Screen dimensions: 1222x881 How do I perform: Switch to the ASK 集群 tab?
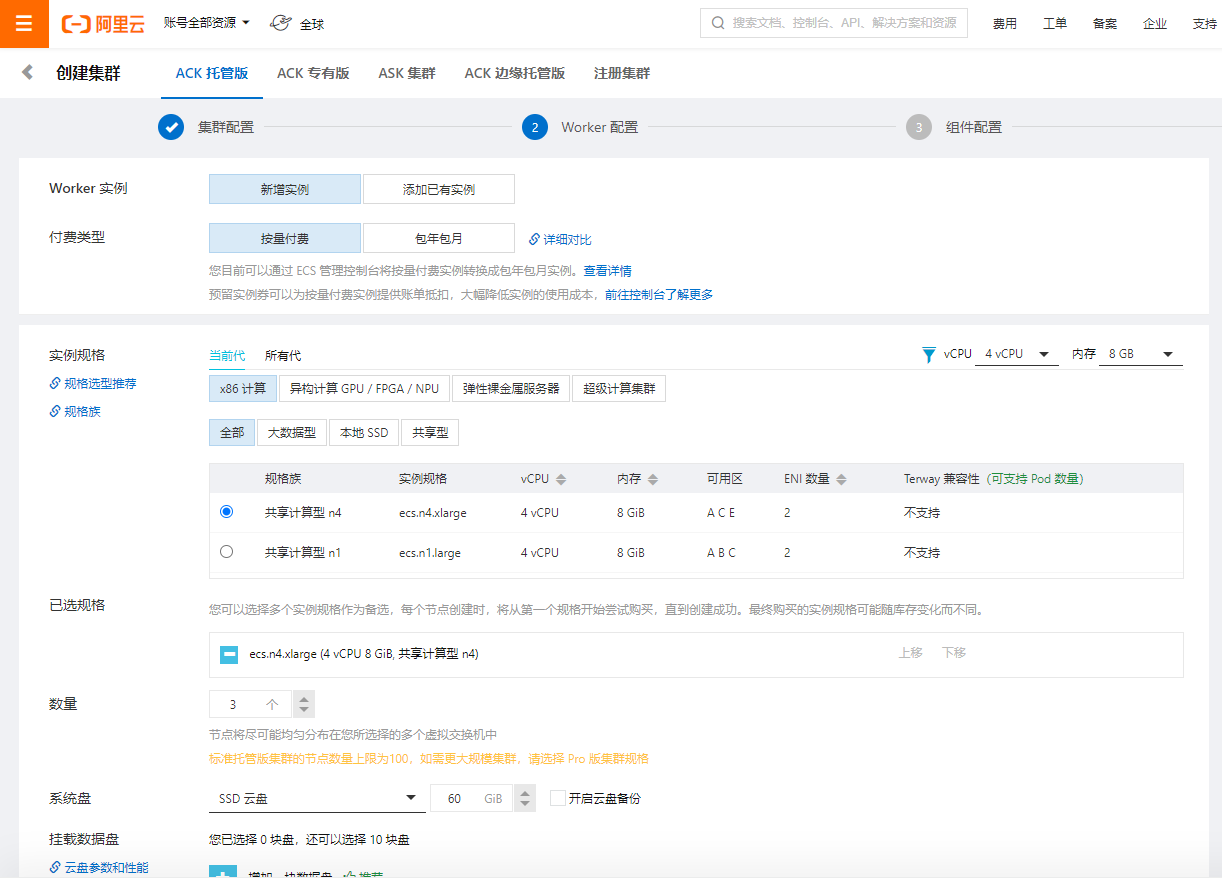(407, 73)
